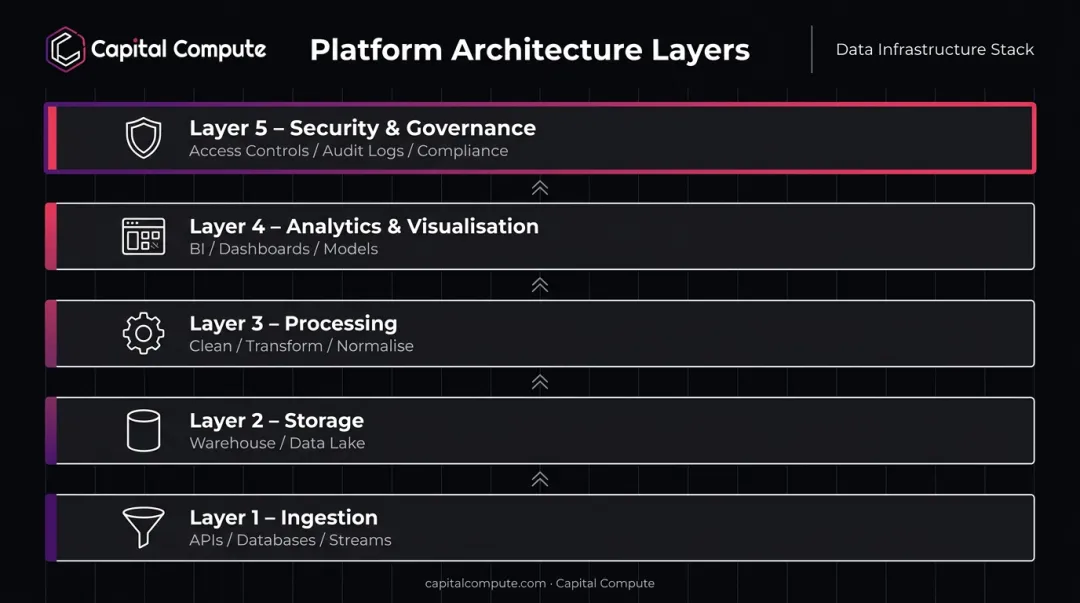
Task: Click the up chevron between Layer 4 and Layer 5
Action: point(540,188)
